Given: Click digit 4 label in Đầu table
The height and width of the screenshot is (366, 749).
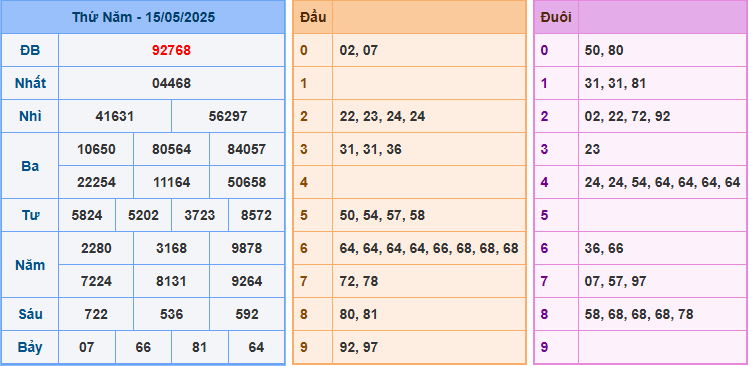Looking at the screenshot, I should tap(304, 182).
